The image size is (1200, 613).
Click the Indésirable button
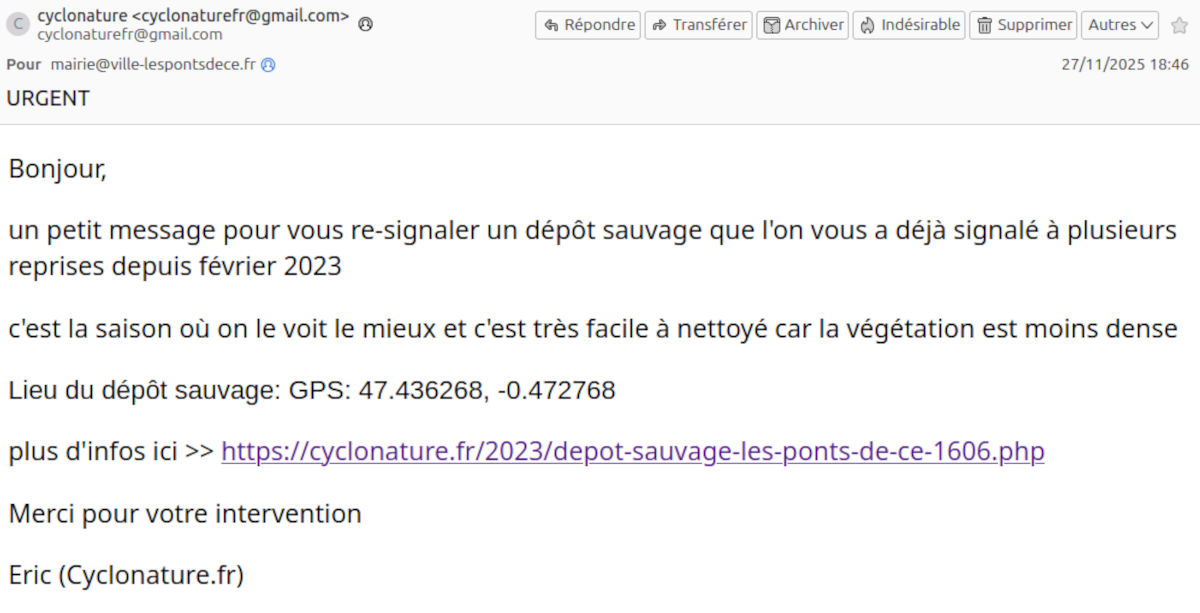pyautogui.click(x=908, y=25)
